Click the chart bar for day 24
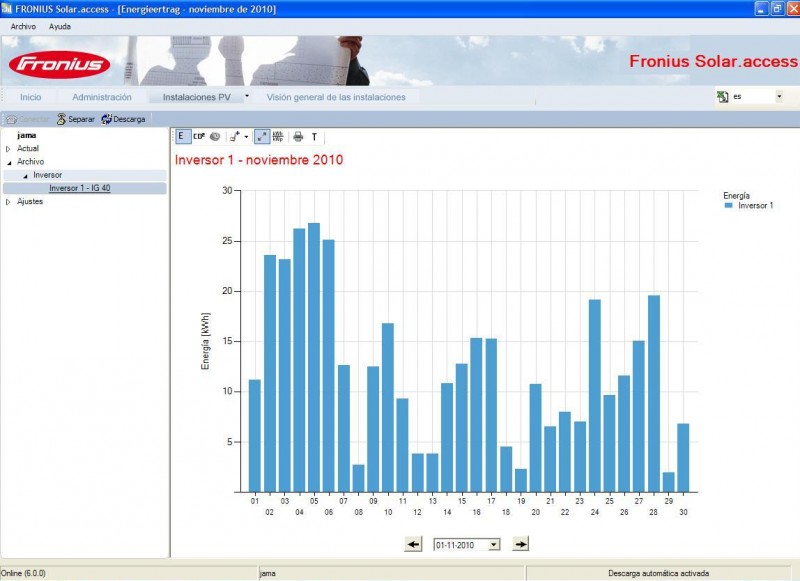 click(x=595, y=395)
